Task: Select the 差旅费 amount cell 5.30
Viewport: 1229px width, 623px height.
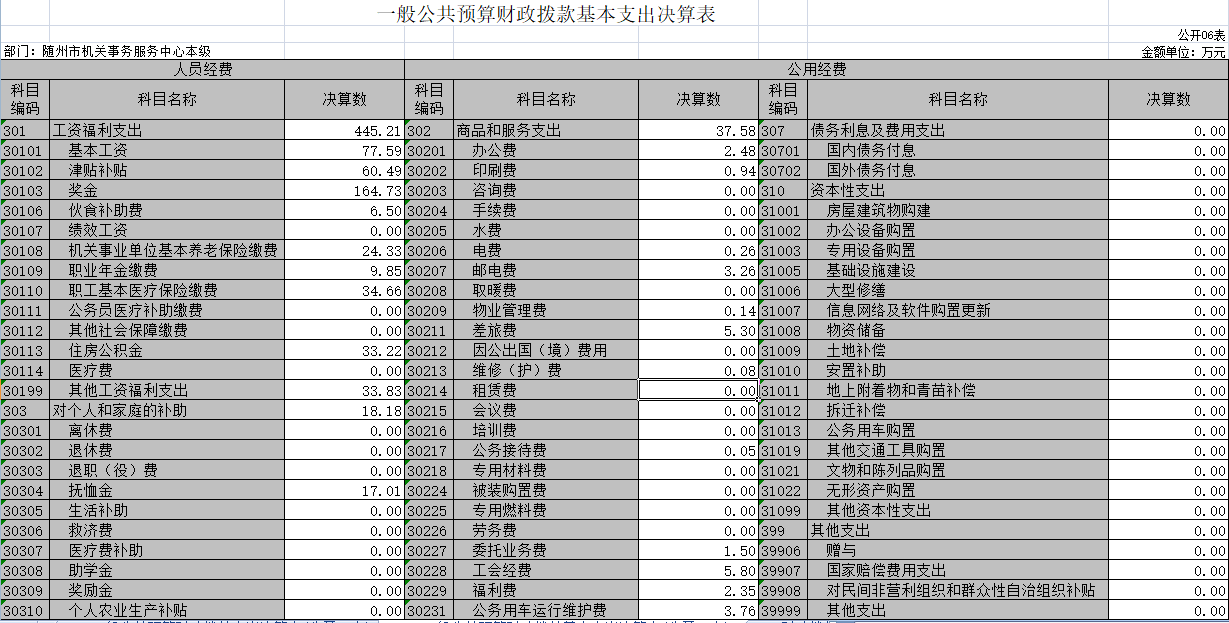Action: point(698,331)
